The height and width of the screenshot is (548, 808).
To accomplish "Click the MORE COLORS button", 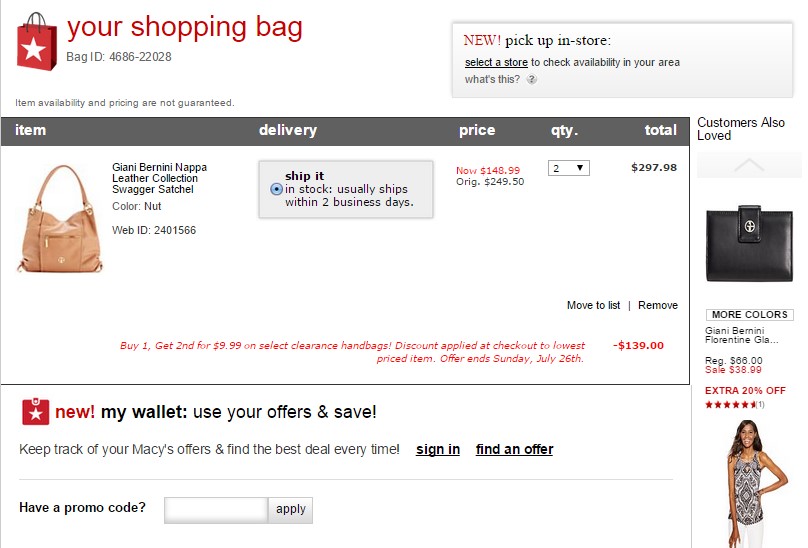I will point(749,315).
